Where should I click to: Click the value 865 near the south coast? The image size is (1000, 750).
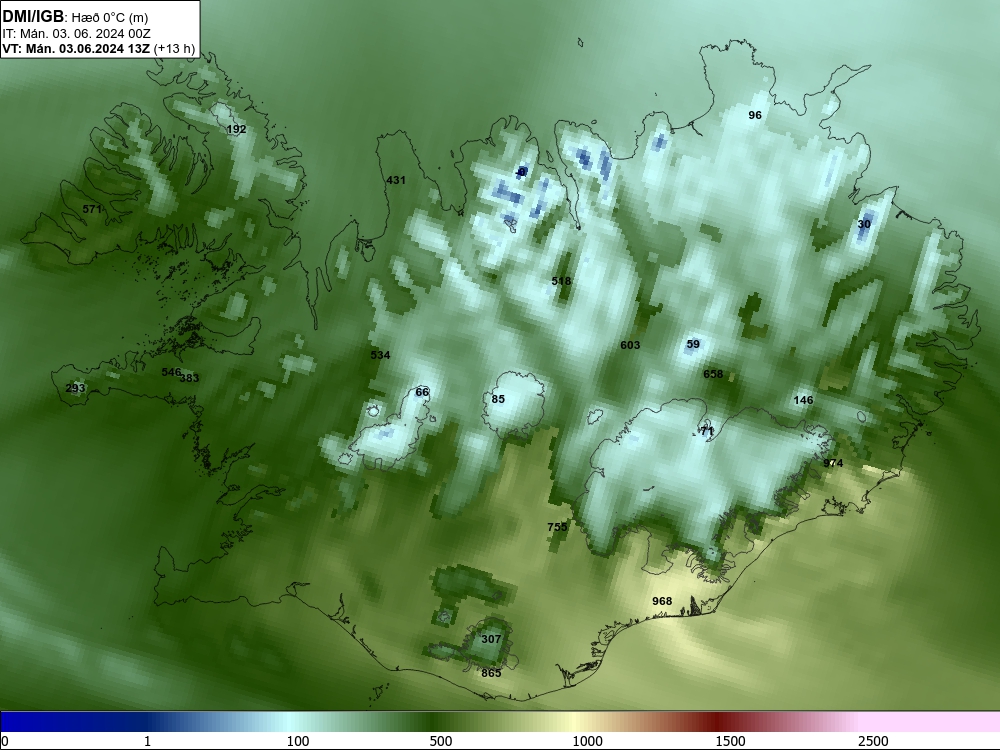[491, 673]
